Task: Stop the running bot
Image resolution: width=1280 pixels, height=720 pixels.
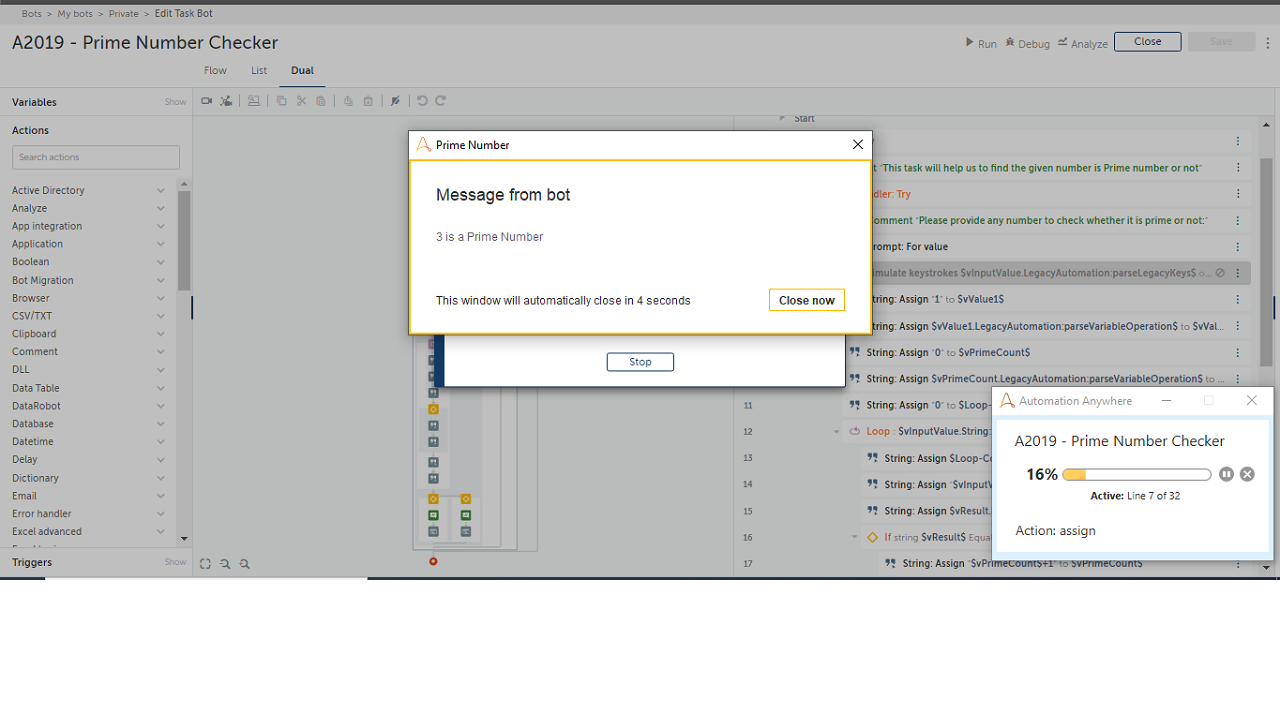Action: 640,362
